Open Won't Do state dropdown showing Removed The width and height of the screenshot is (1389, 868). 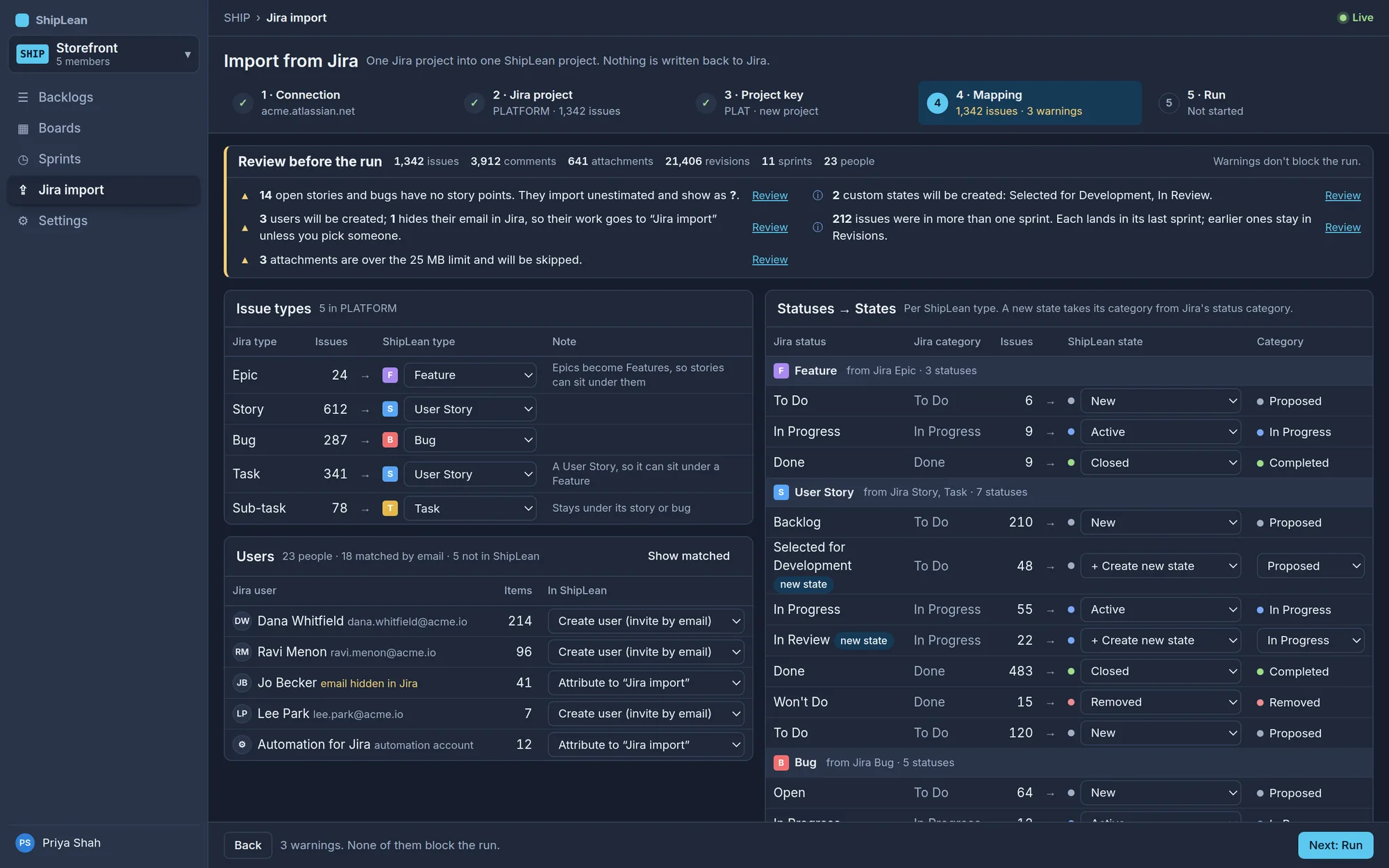1161,702
